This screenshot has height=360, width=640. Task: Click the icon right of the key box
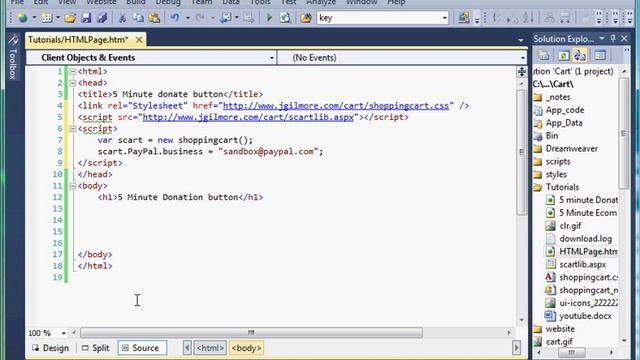(x=463, y=18)
